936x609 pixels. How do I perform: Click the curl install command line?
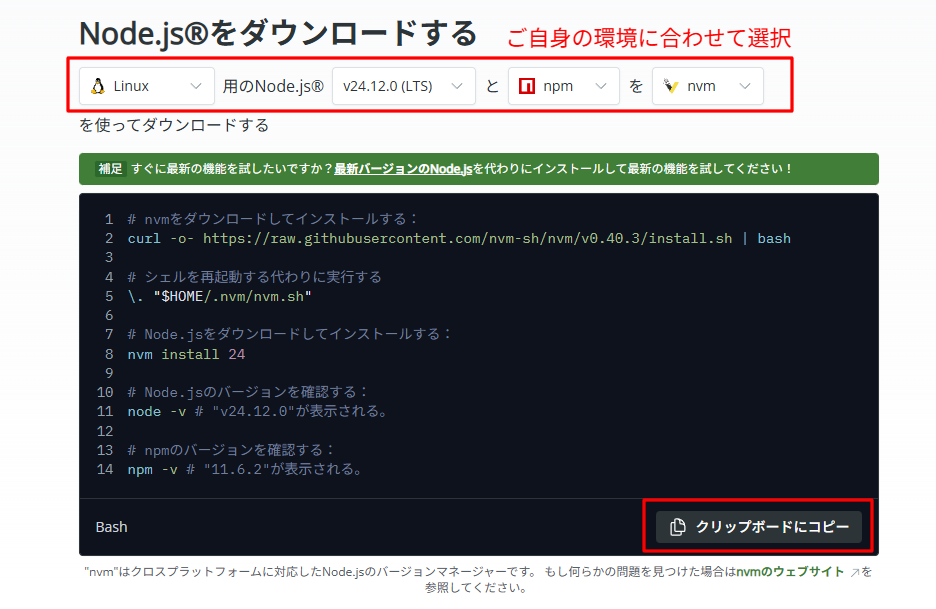coord(458,238)
